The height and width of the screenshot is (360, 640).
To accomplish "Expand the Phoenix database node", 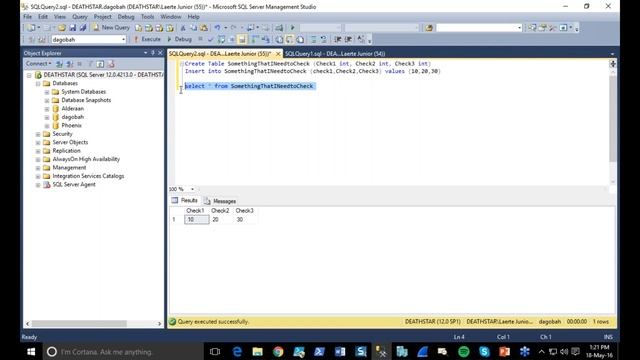I will point(47,126).
